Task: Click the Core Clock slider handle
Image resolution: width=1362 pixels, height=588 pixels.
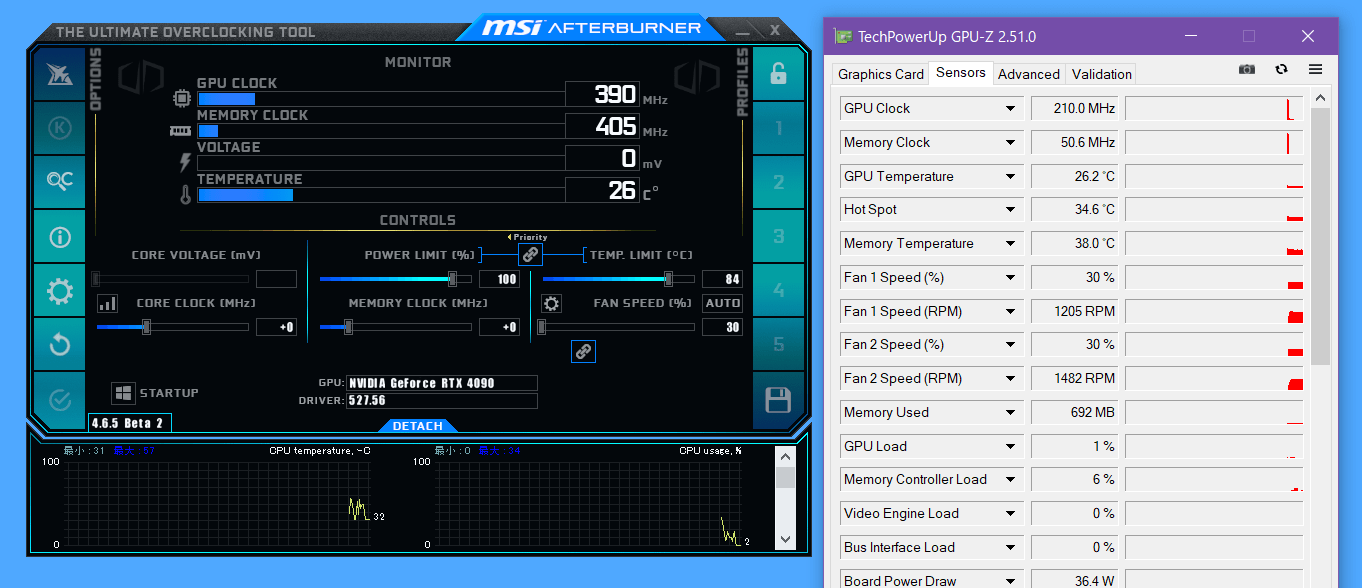Action: point(146,327)
